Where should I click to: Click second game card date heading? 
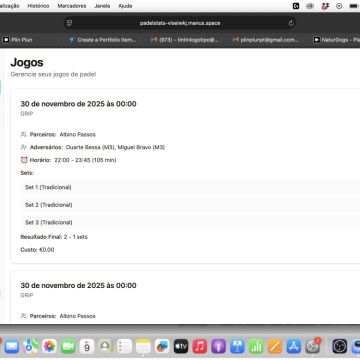point(78,286)
